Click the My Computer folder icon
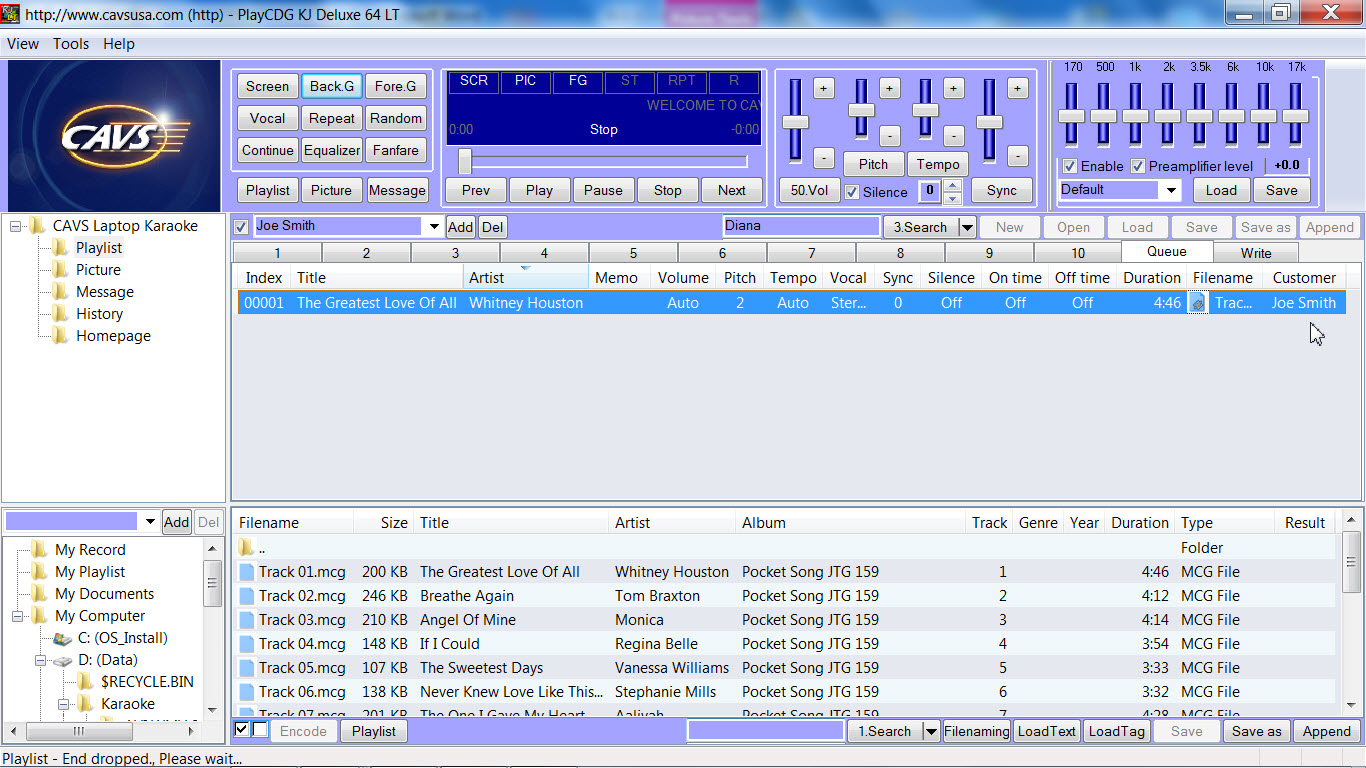This screenshot has height=768, width=1366. [39, 616]
